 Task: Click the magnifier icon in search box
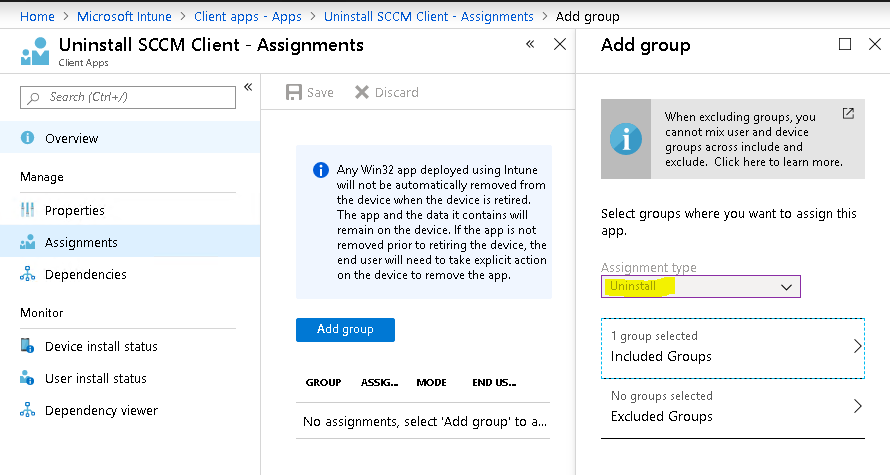point(33,98)
